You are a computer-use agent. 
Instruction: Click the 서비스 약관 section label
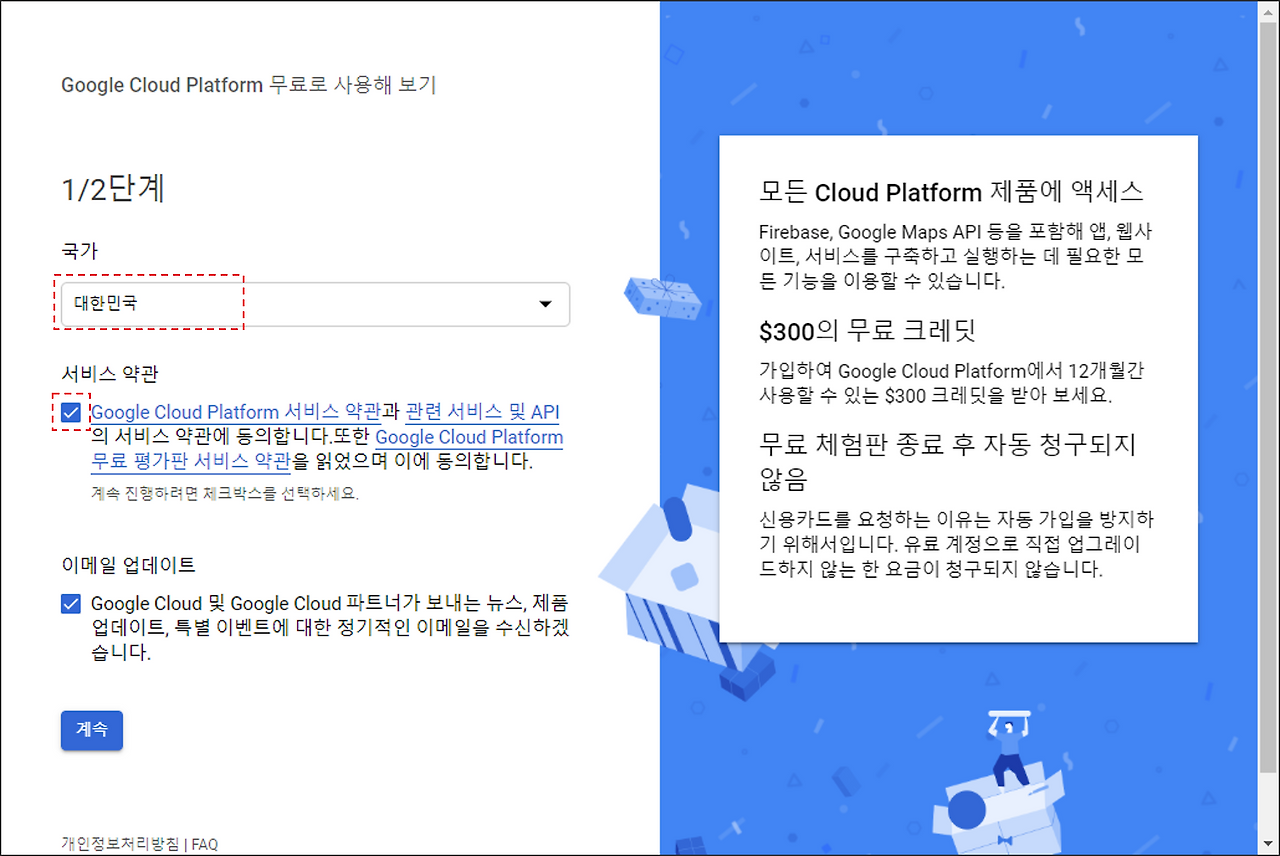click(110, 374)
